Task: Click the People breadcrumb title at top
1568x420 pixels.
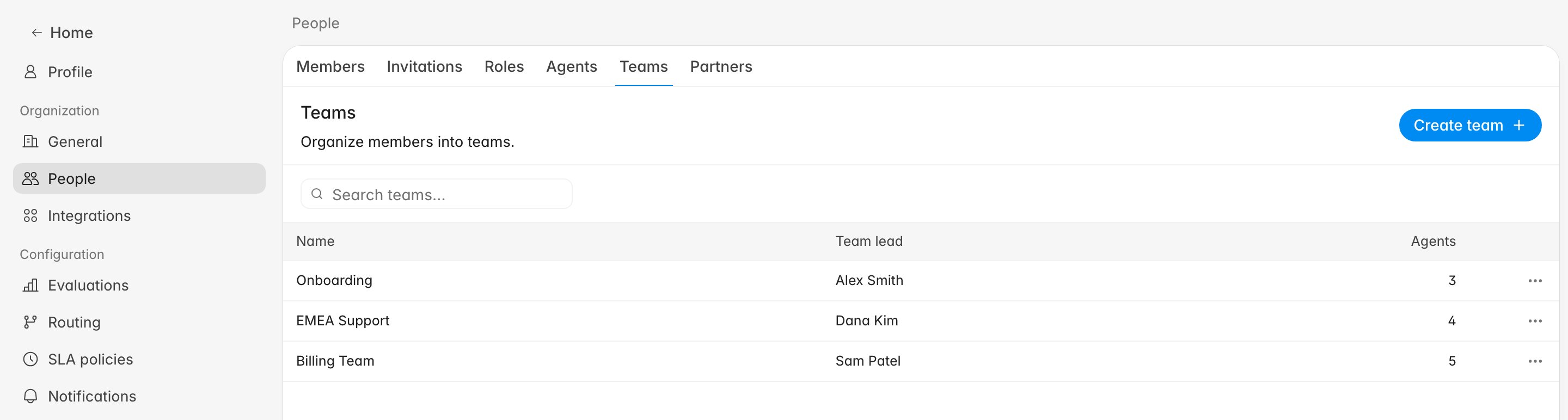Action: coord(315,23)
